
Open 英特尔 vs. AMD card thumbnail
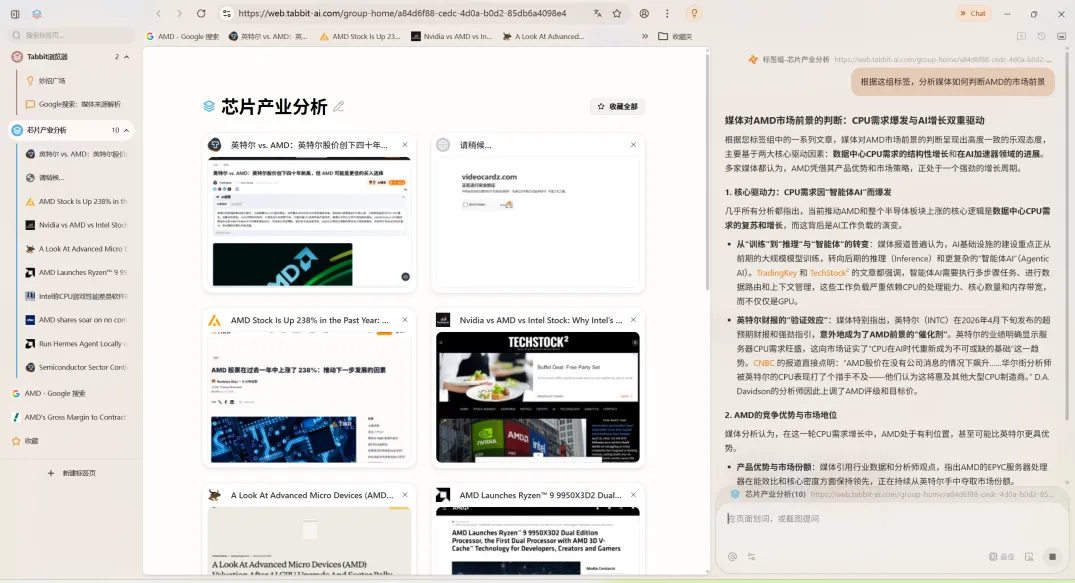tap(309, 222)
